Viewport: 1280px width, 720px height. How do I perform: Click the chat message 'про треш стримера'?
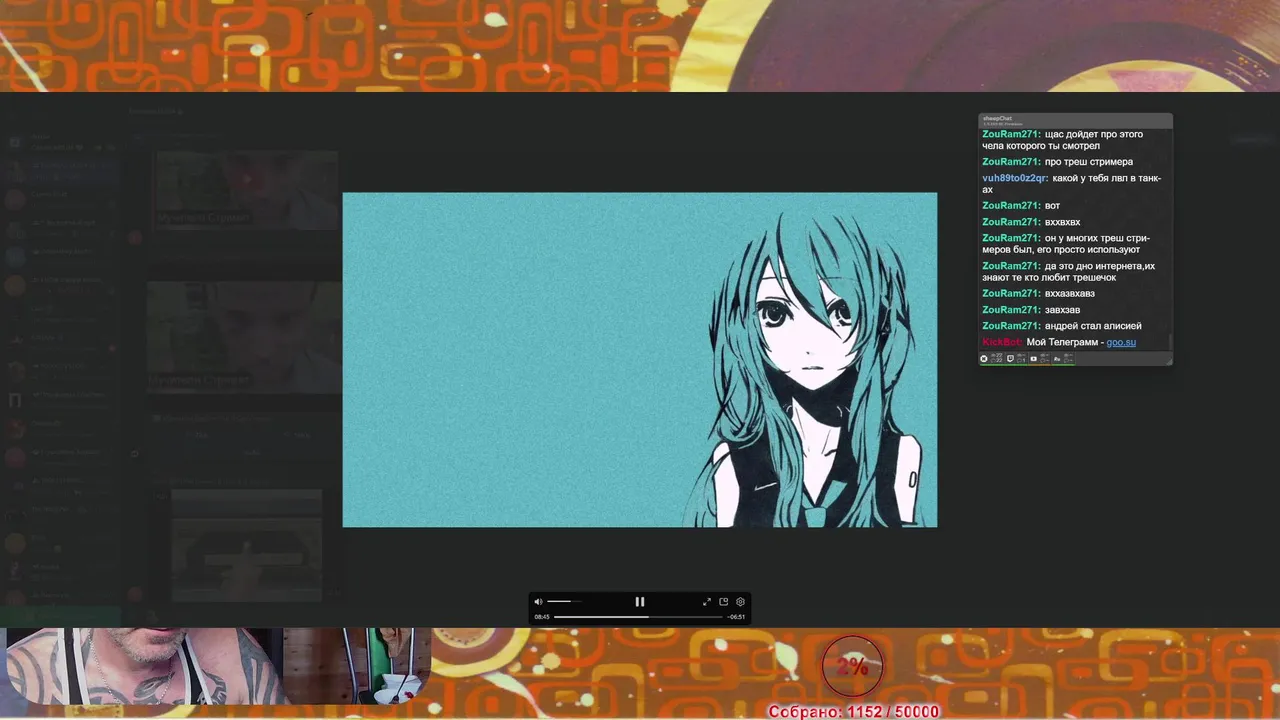click(x=1089, y=162)
